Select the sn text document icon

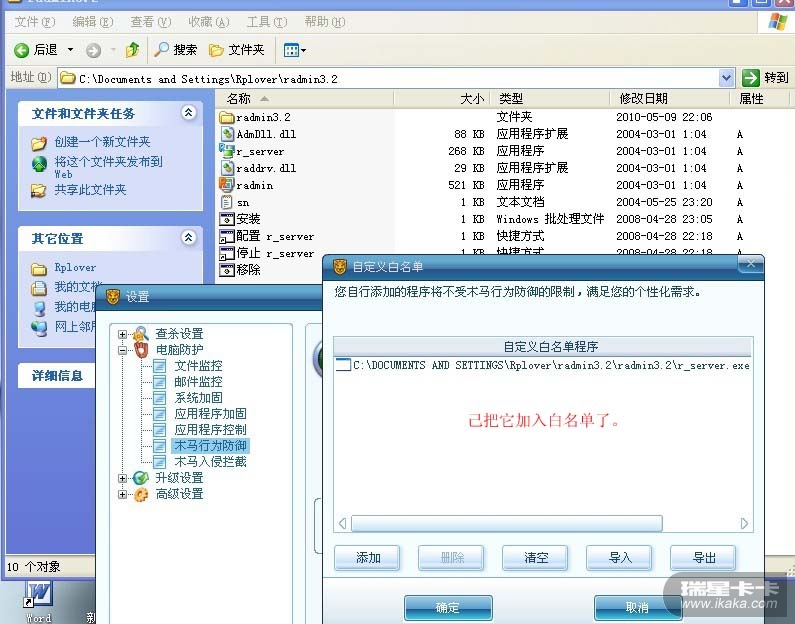[227, 202]
